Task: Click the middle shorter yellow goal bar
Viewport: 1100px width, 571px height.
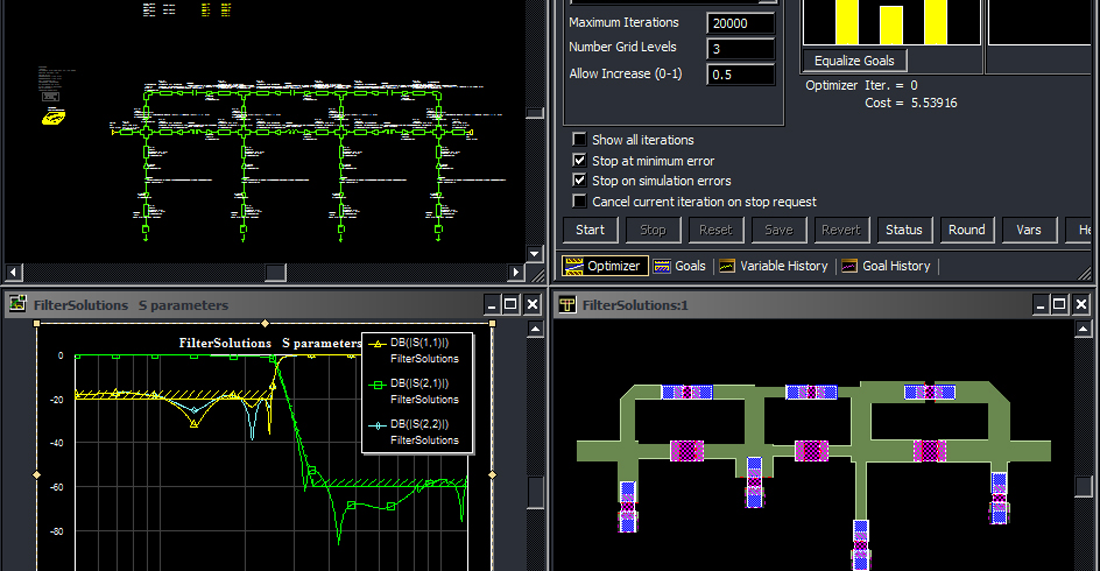Action: pyautogui.click(x=891, y=25)
